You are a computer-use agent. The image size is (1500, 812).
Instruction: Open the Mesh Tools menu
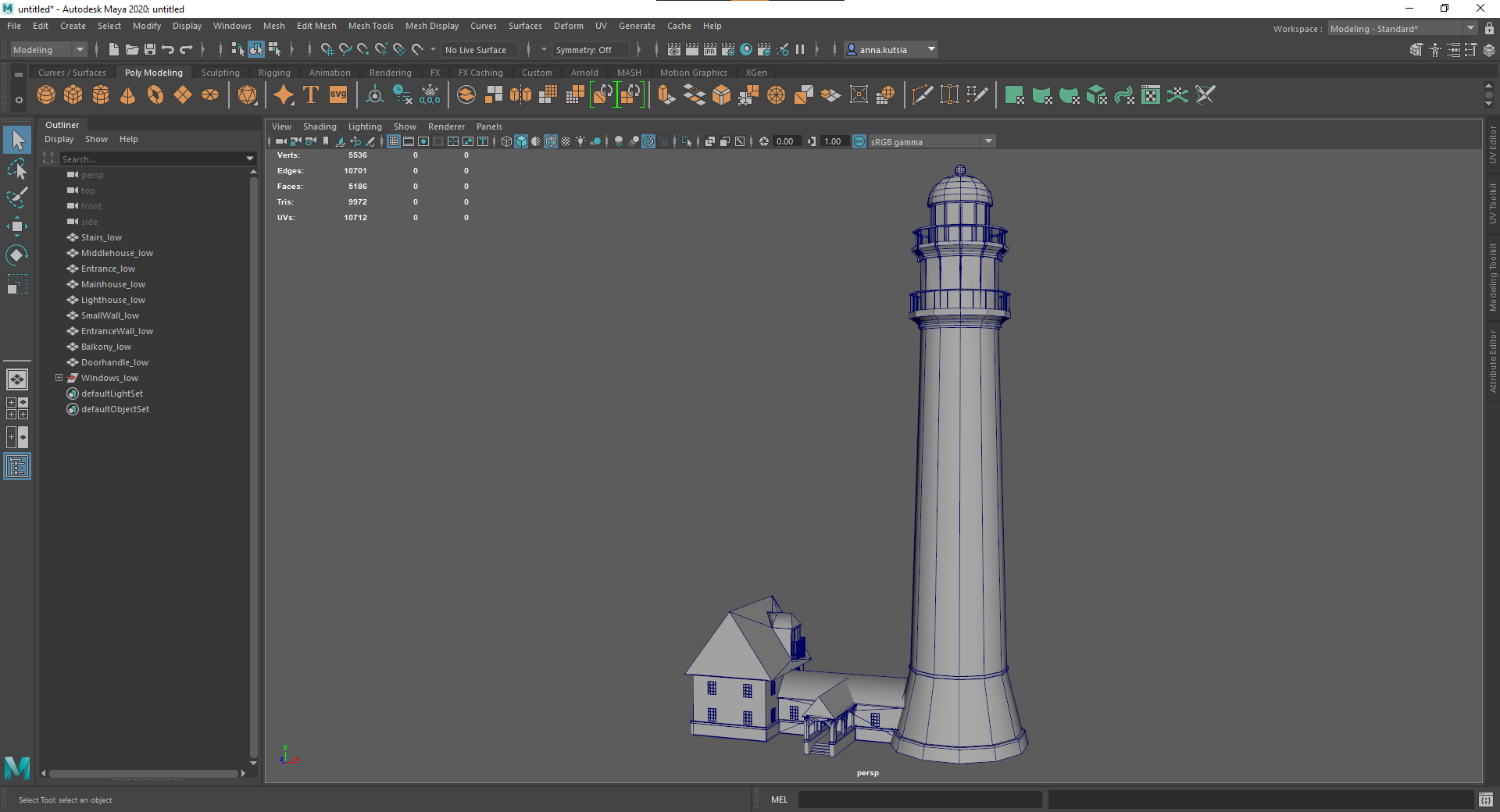(x=370, y=26)
